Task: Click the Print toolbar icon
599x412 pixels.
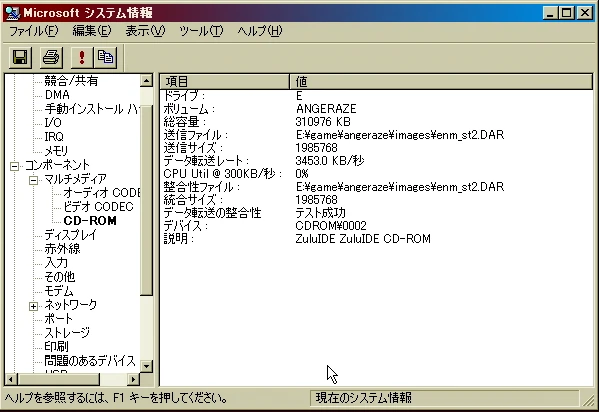Action: 51,57
